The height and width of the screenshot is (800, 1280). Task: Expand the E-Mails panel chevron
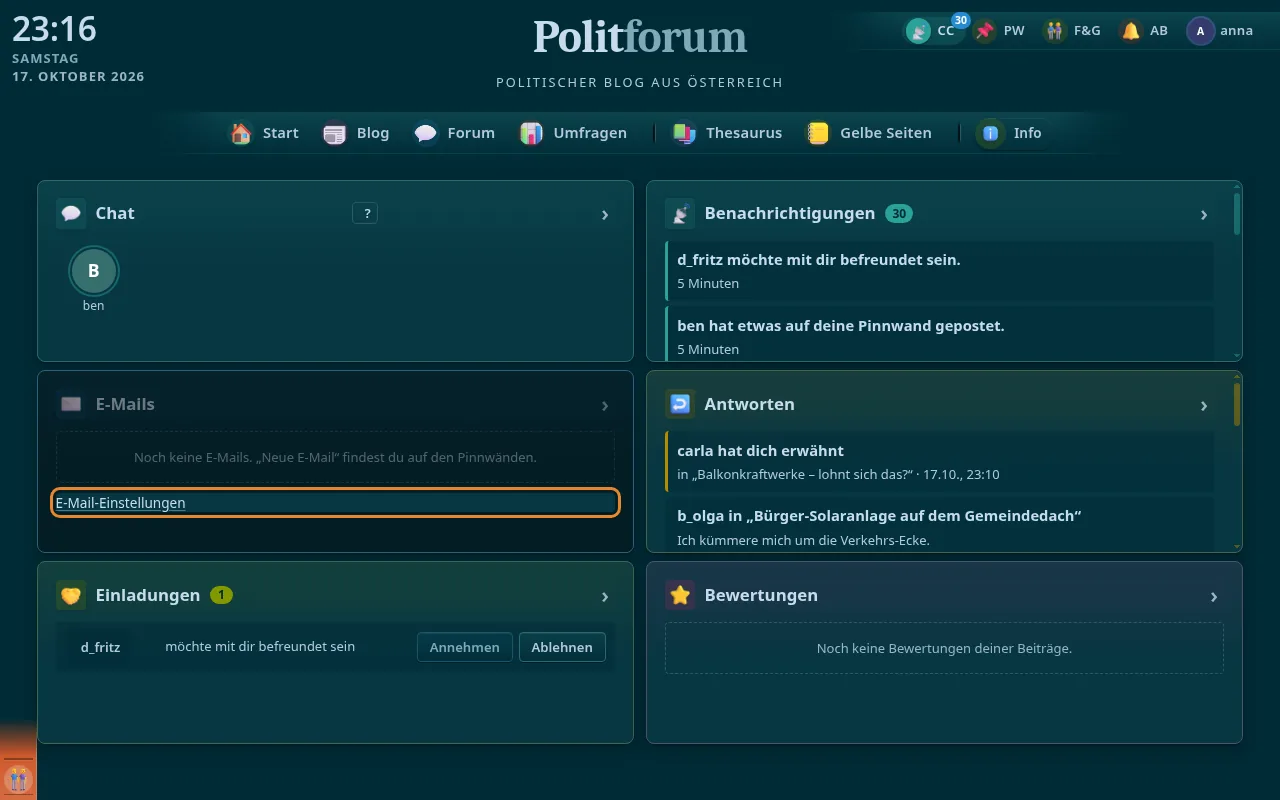[x=605, y=405]
